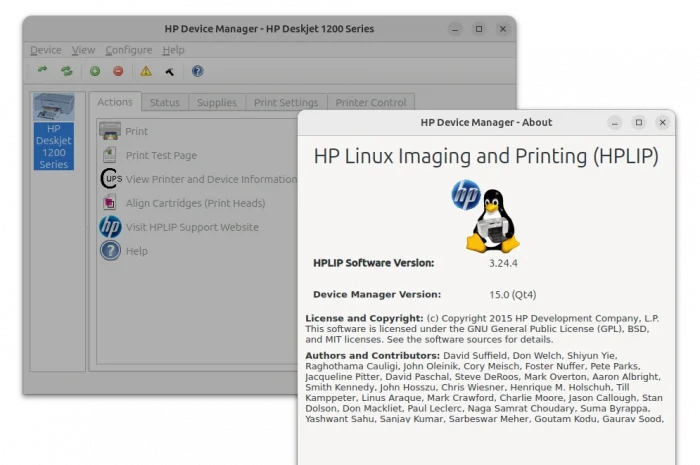This screenshot has height=465, width=700.
Task: Open the Configure menu
Action: coord(129,50)
